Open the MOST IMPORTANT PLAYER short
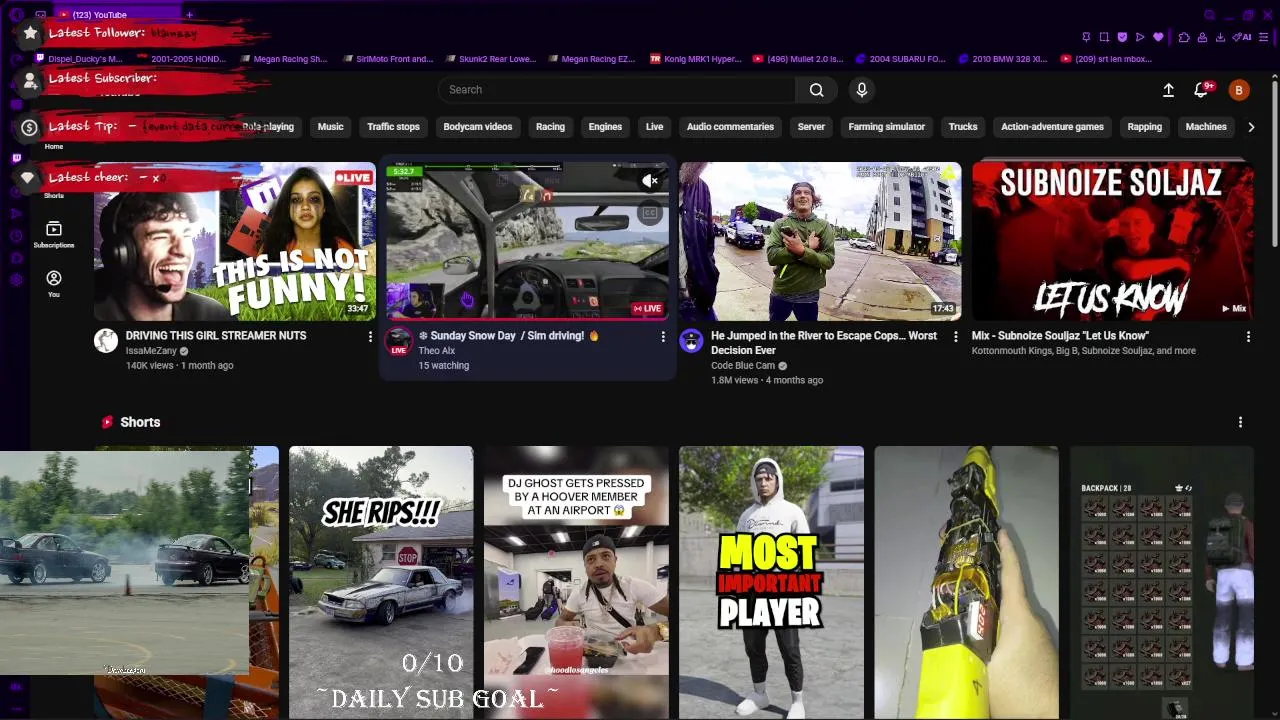Screen dimensions: 1280x720 pos(771,582)
